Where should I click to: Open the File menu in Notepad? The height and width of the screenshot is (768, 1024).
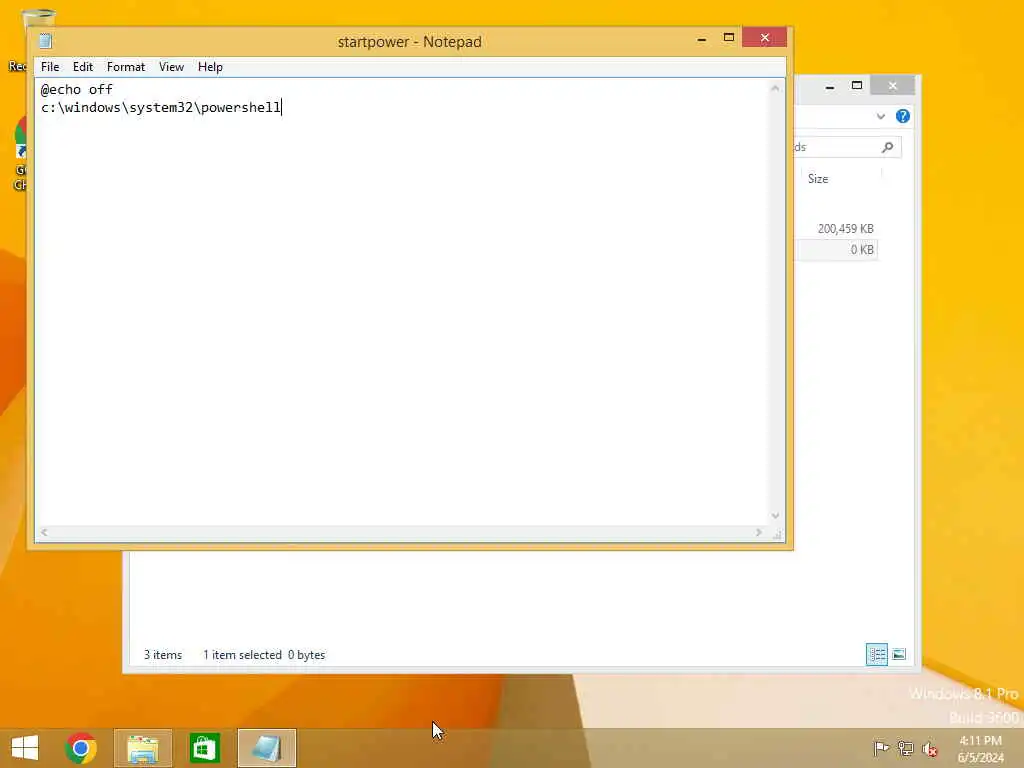50,67
